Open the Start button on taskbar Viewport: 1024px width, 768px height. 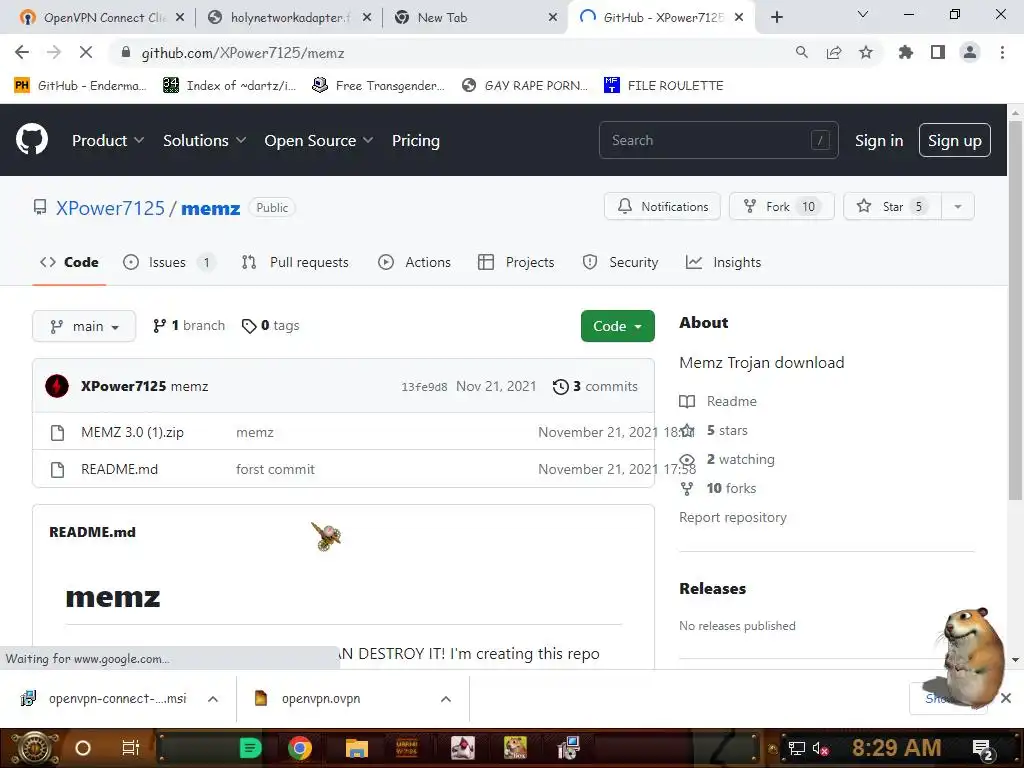click(34, 748)
